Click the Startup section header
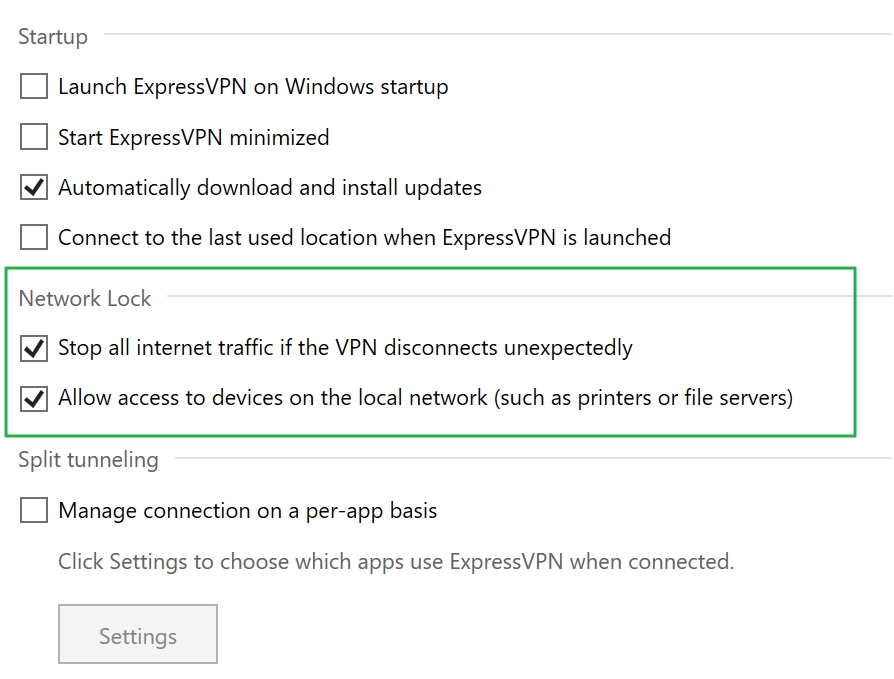Screen dimensions: 894x679 pyautogui.click(x=51, y=36)
